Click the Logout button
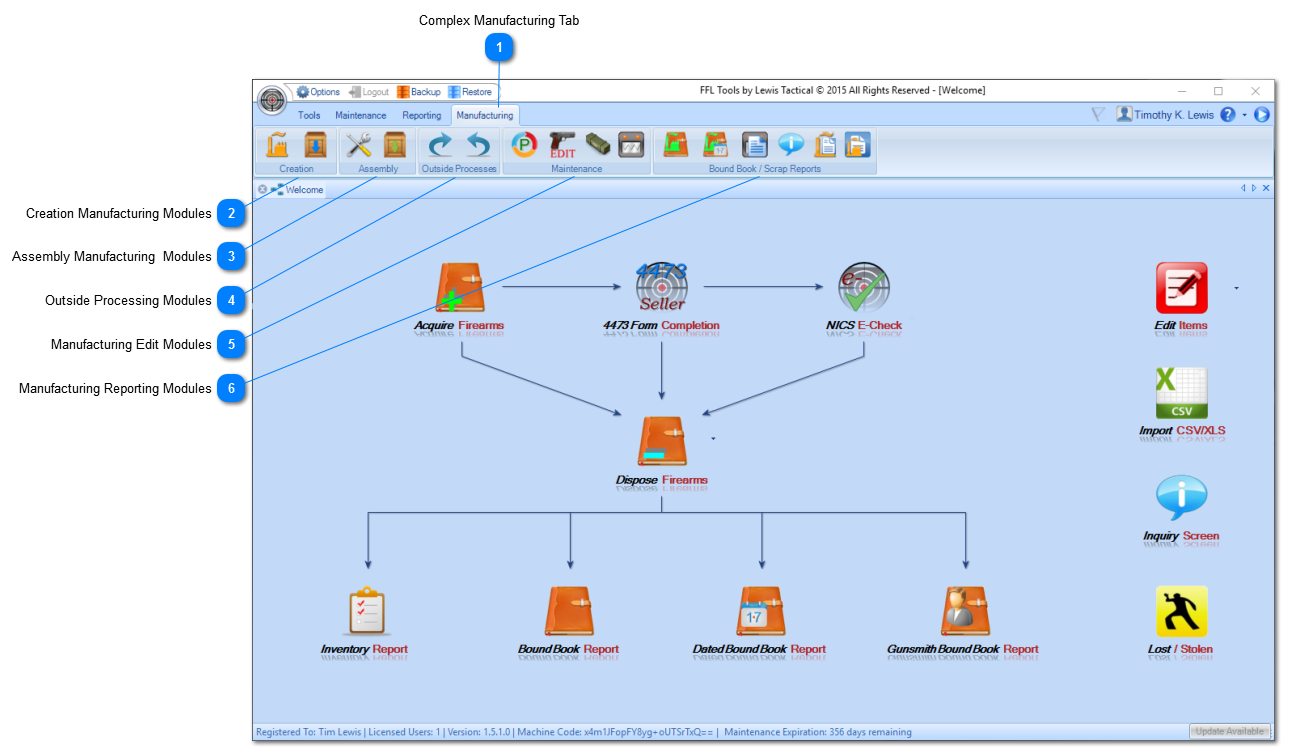The image size is (1290, 749). 369,92
